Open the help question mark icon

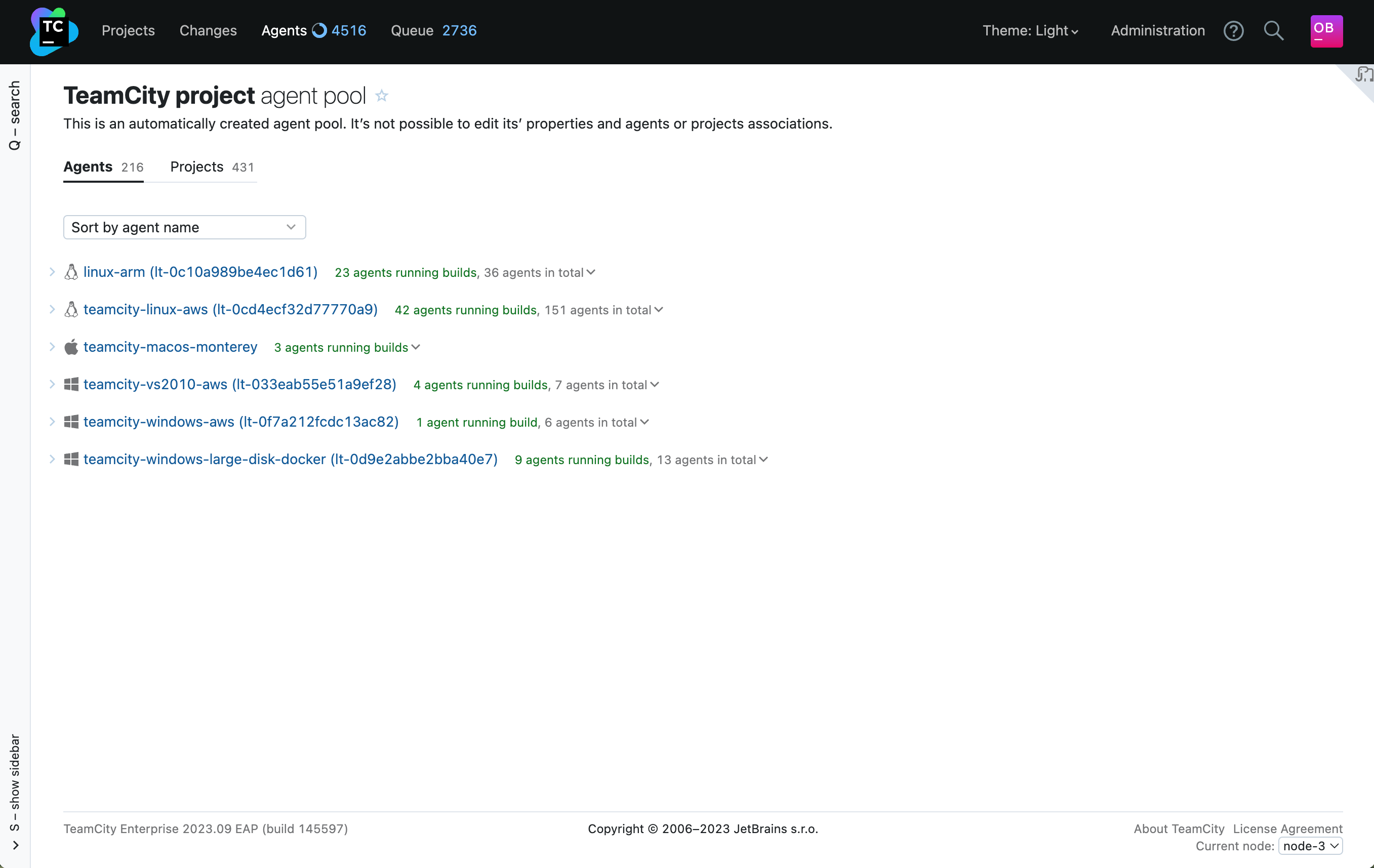pyautogui.click(x=1233, y=31)
